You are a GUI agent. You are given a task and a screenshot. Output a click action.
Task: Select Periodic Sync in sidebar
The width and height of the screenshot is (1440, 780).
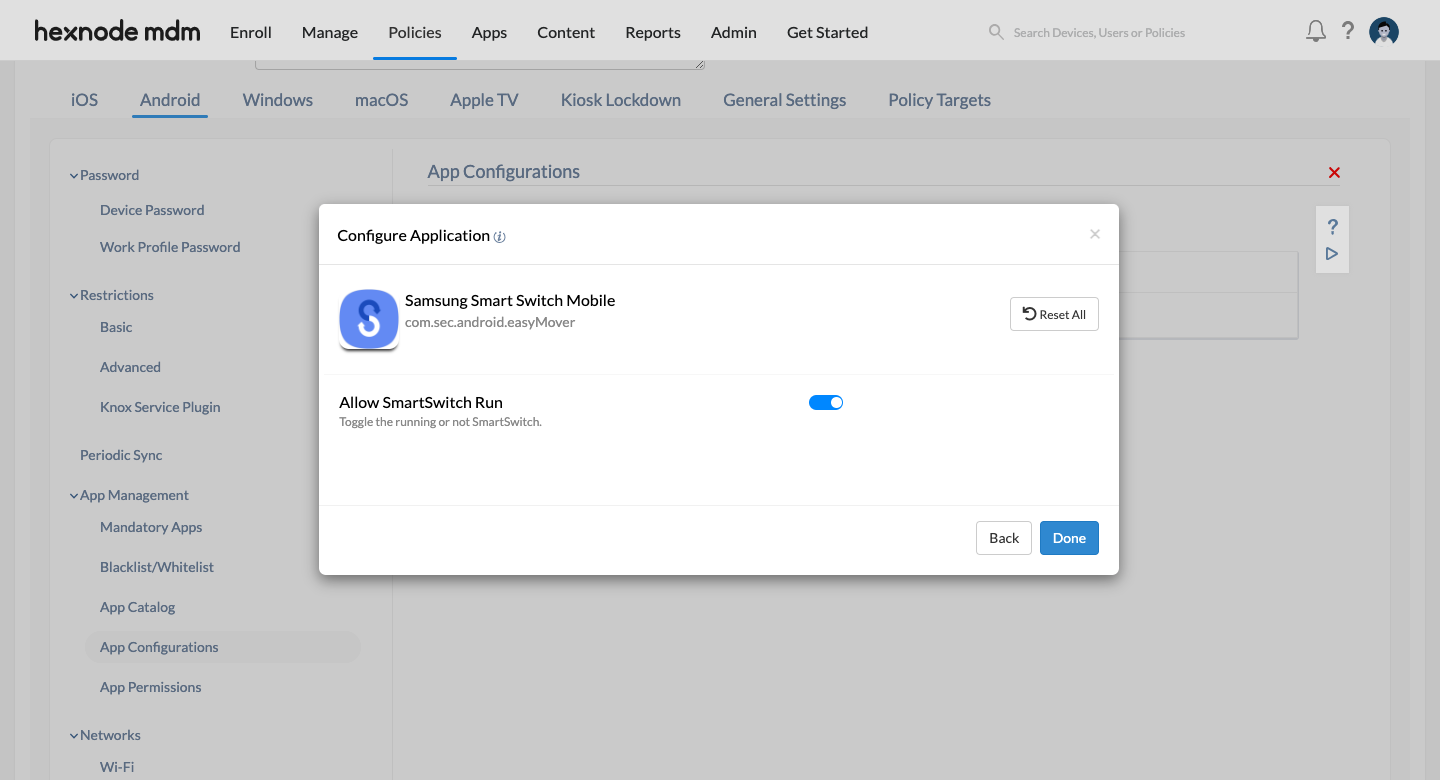(x=121, y=455)
